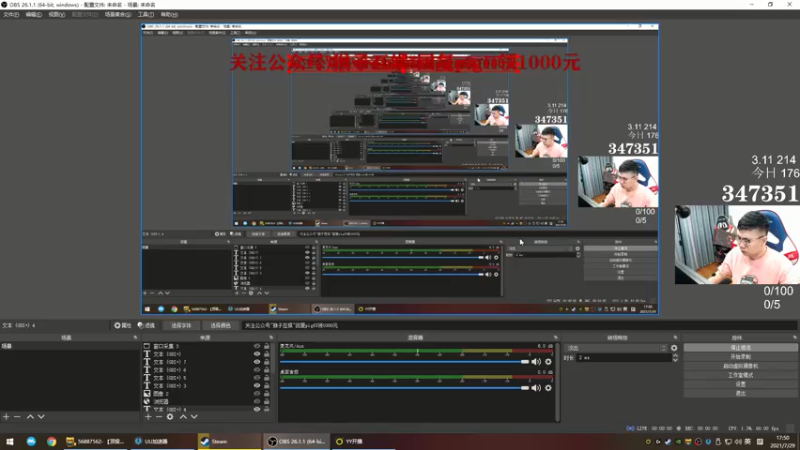Open the 淡出 transition dropdown
This screenshot has width=800, height=450.
[616, 348]
